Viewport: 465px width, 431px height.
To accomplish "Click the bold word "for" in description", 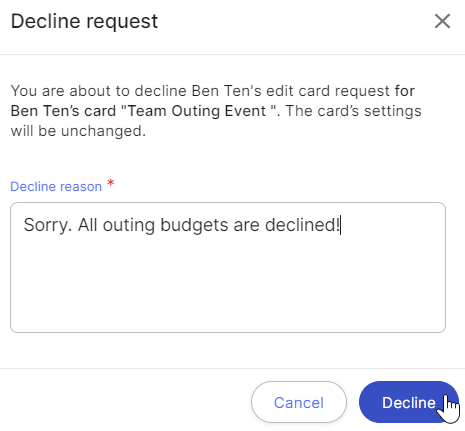I will pos(405,91).
